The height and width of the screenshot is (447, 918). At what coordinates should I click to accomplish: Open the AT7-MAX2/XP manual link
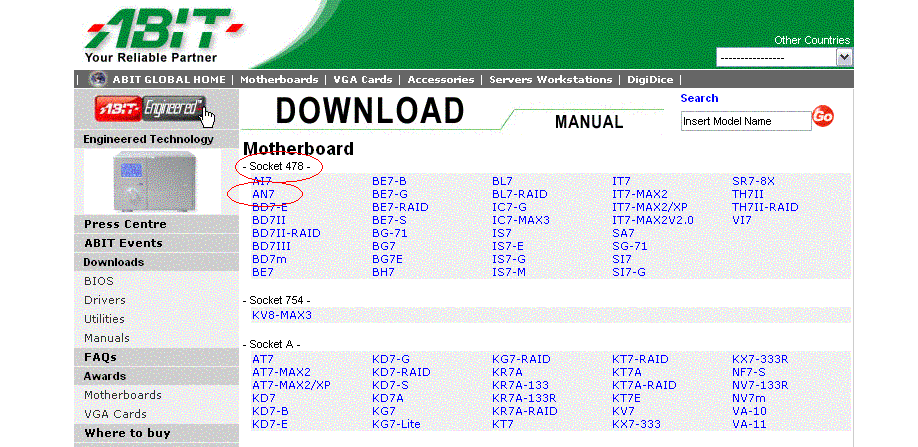[x=292, y=385]
